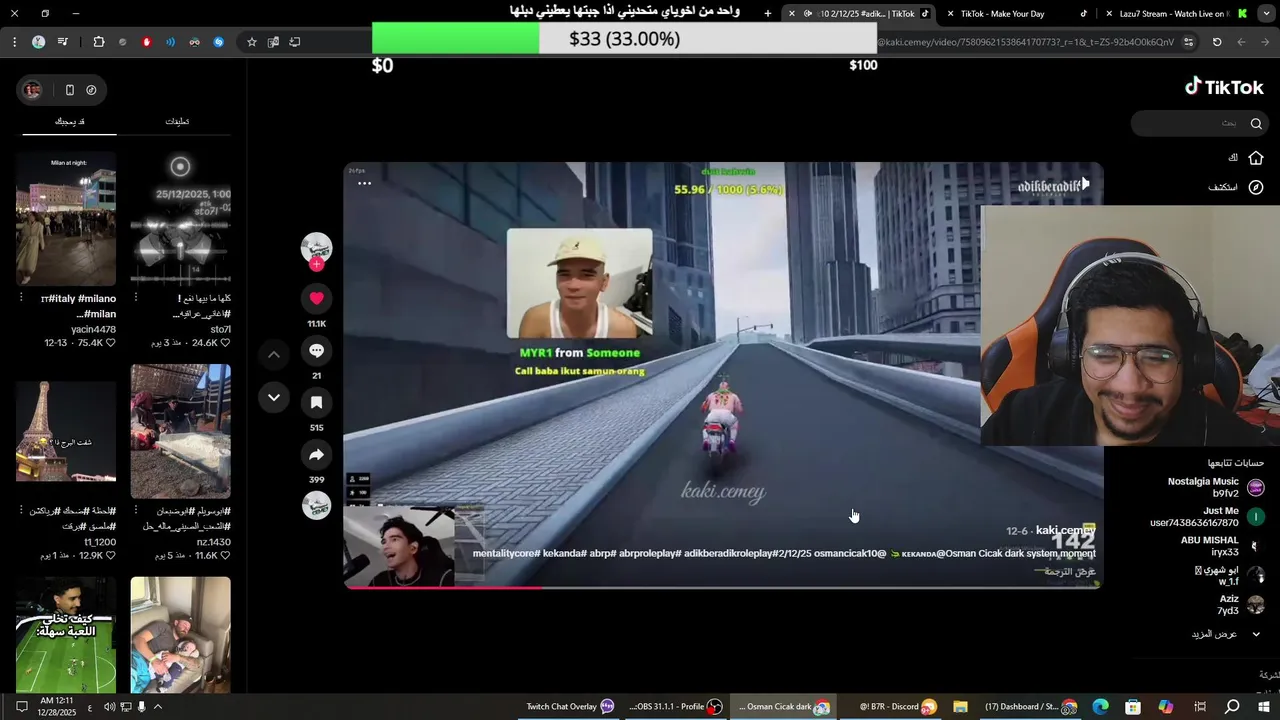Expand the browser tab search dropdown

coord(1265,14)
